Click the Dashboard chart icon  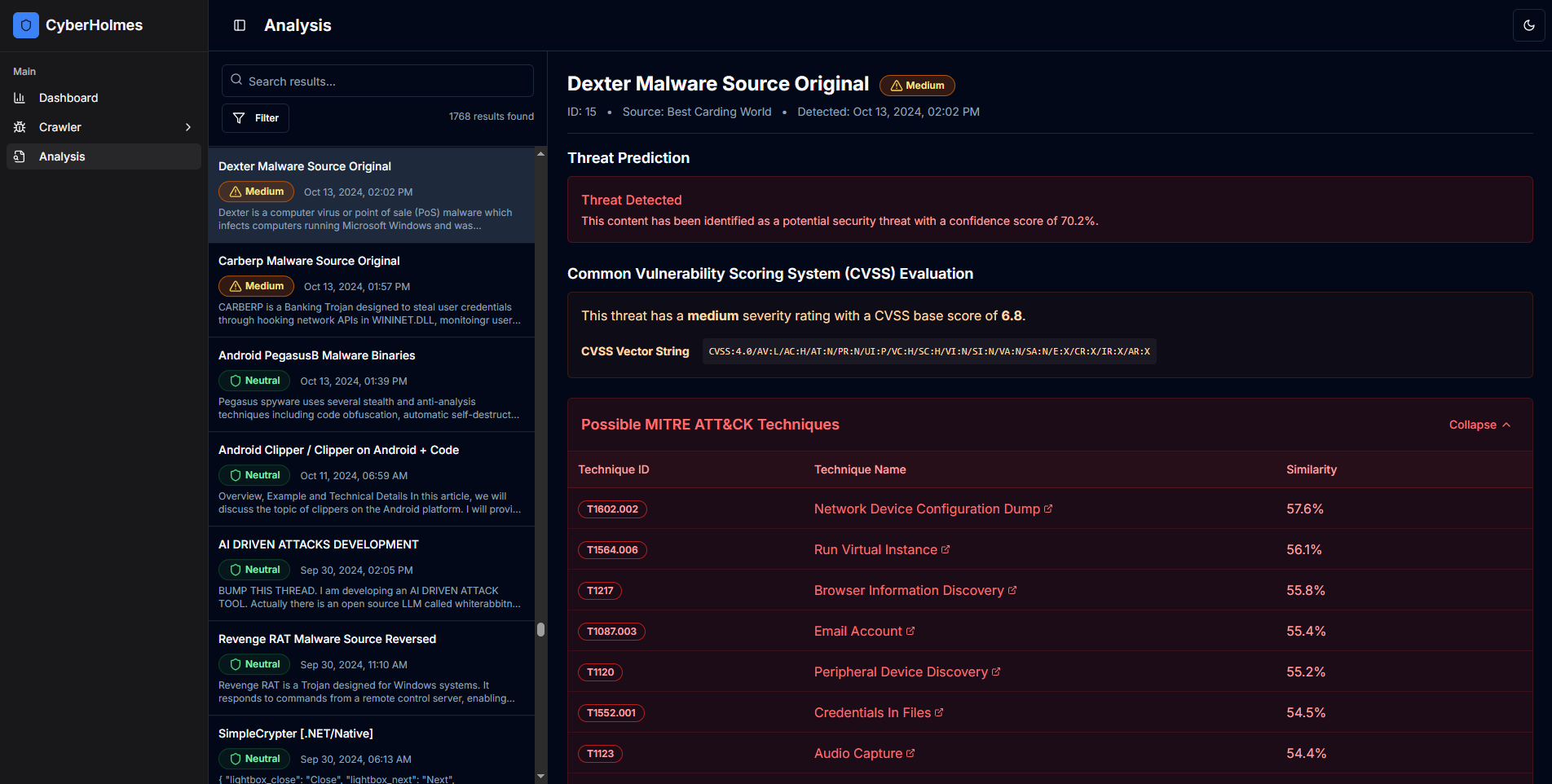20,98
